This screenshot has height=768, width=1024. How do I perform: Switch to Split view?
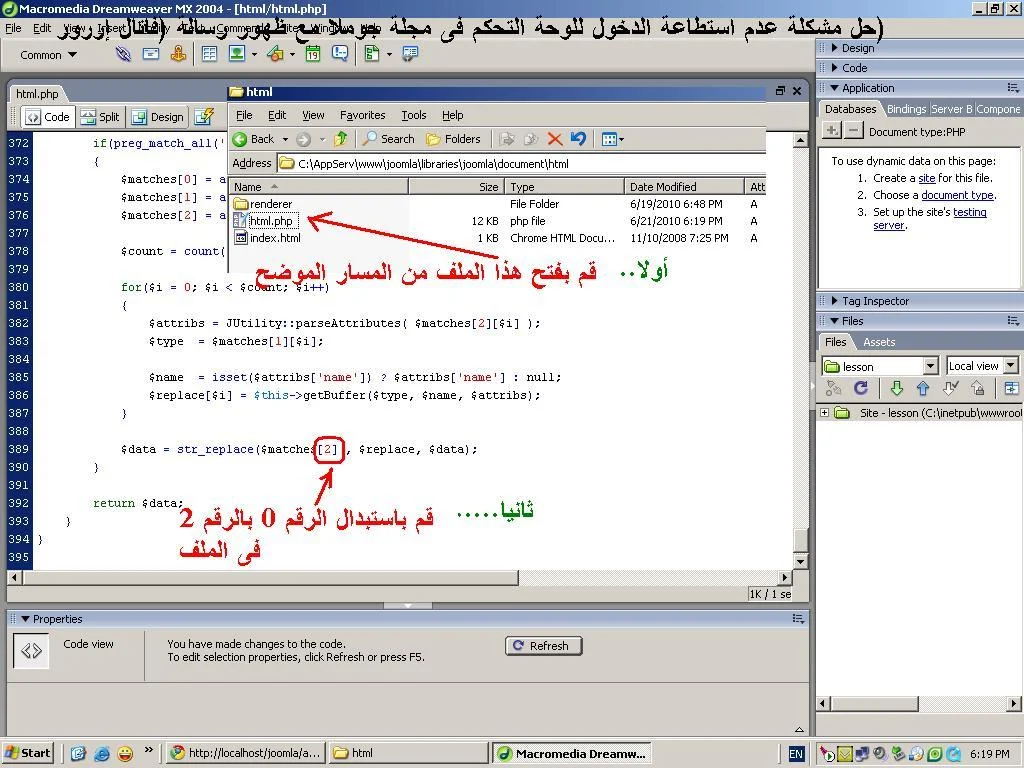[x=99, y=117]
